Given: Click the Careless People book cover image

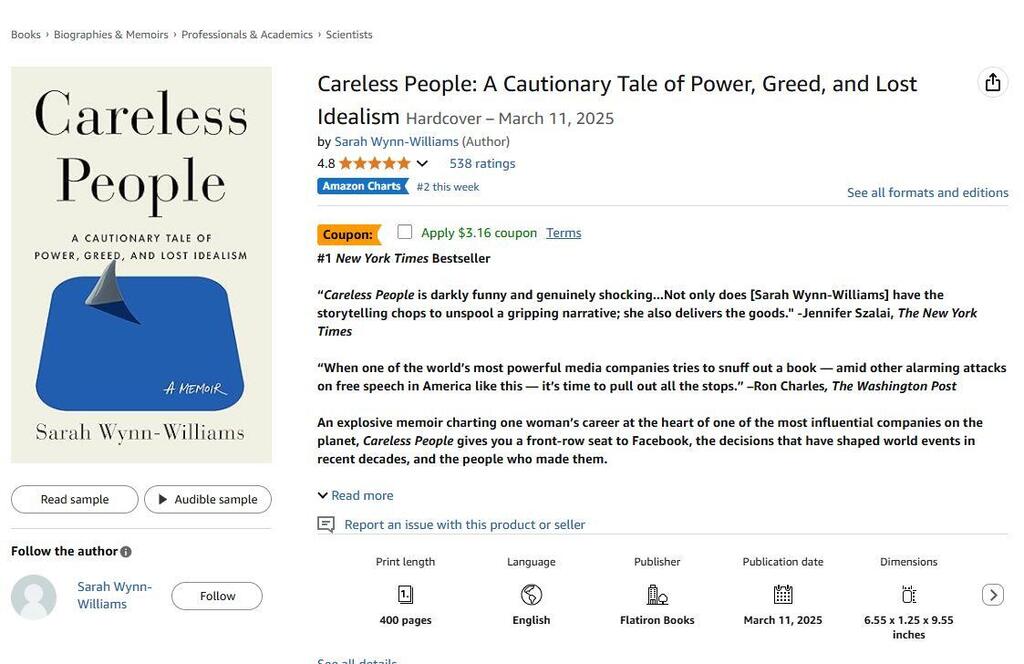Looking at the screenshot, I should (141, 265).
